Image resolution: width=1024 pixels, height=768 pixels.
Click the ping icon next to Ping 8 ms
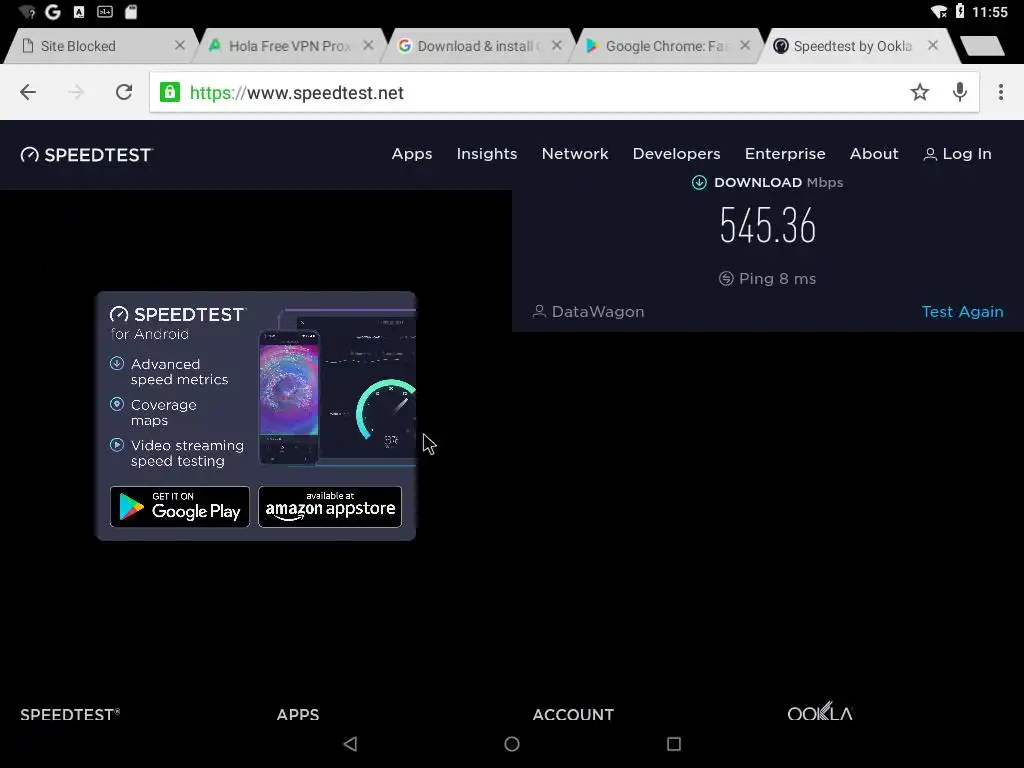(726, 279)
